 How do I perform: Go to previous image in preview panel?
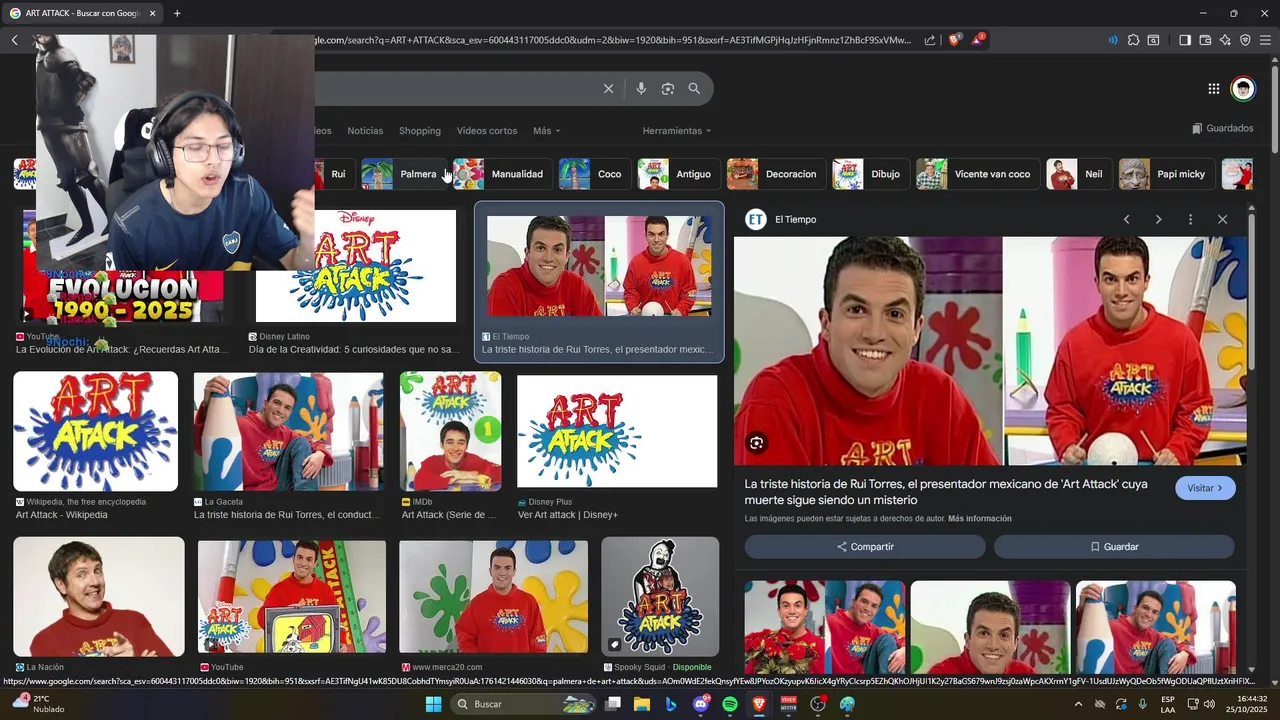point(1126,219)
